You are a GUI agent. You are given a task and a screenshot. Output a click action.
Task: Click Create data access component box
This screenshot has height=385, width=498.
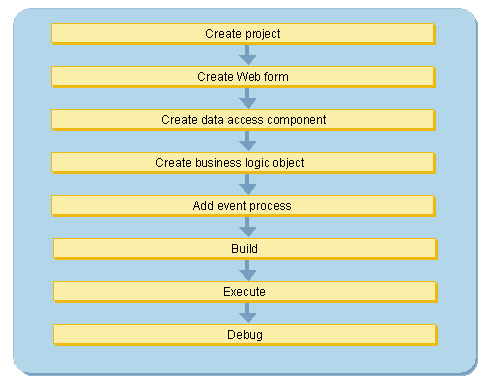point(243,119)
